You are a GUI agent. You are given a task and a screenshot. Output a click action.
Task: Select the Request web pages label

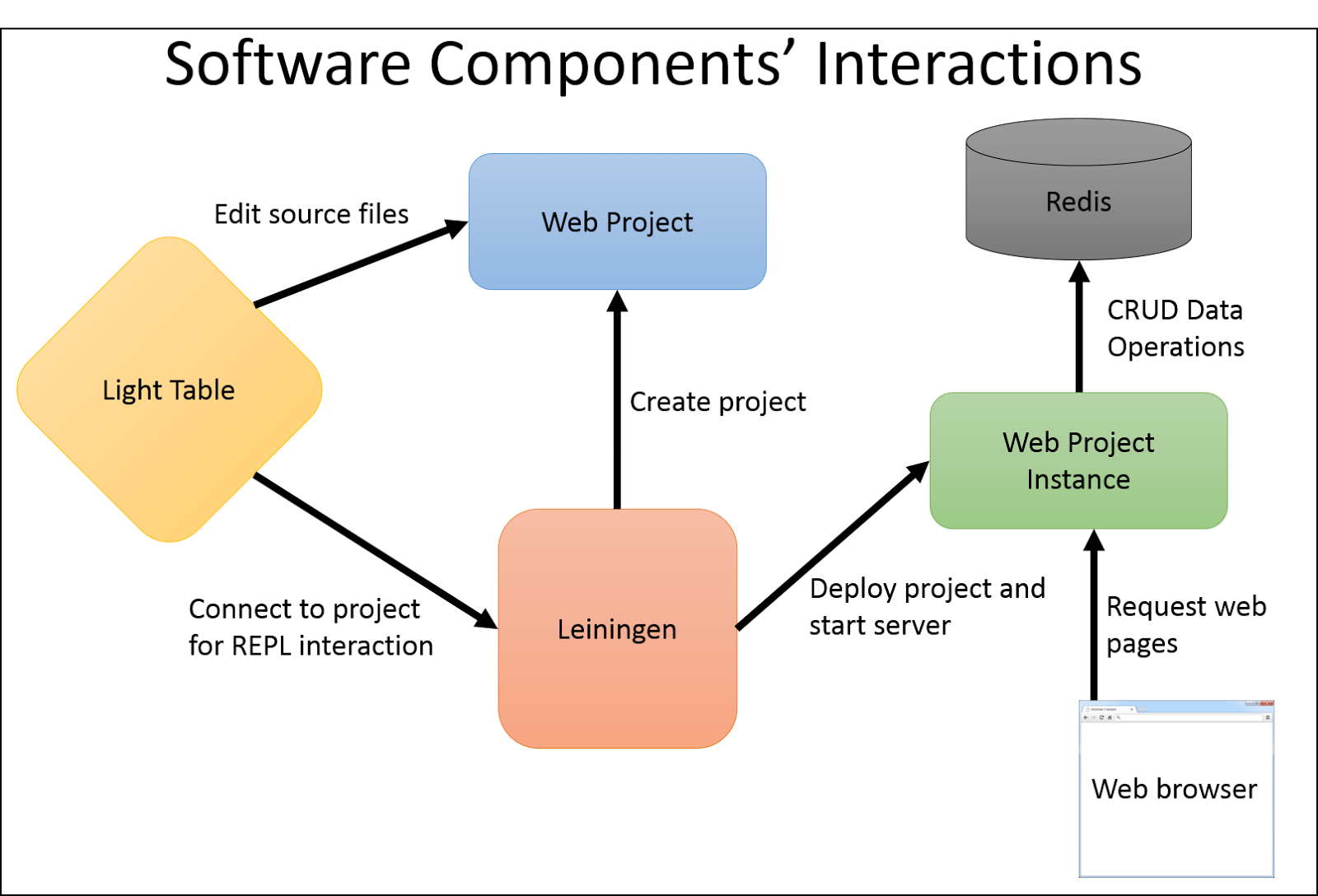coord(1186,625)
